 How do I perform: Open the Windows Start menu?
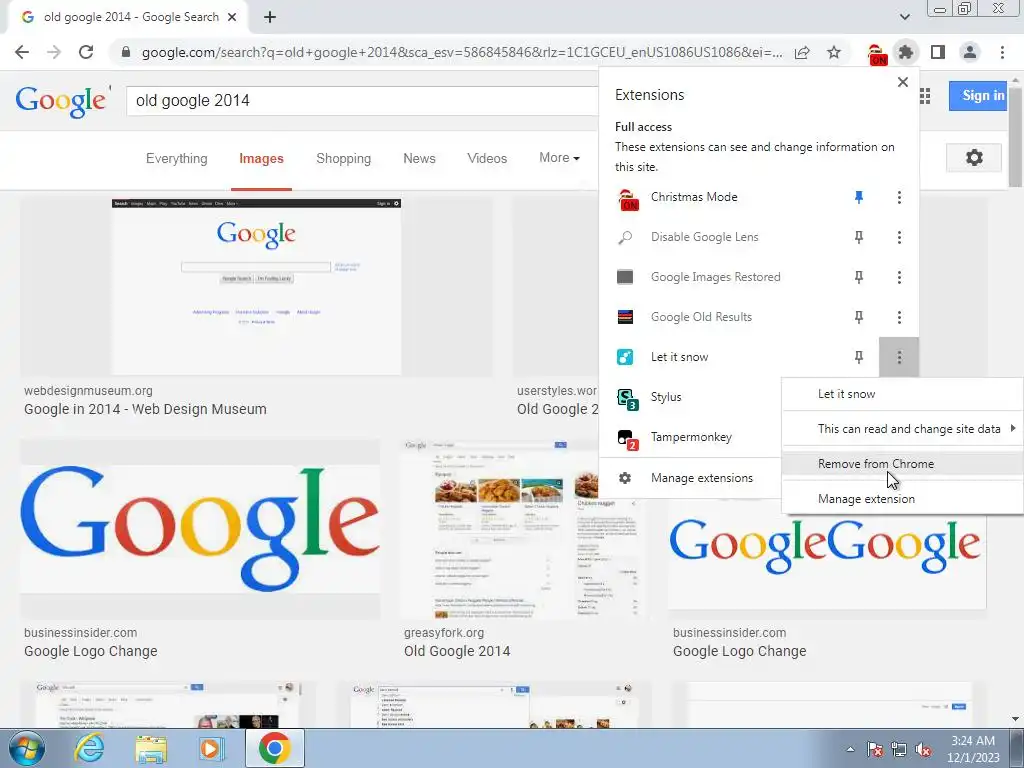pos(27,748)
